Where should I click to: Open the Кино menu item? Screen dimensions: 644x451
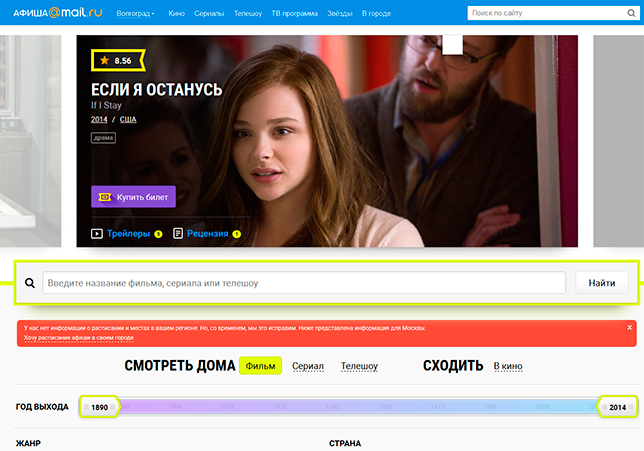pyautogui.click(x=177, y=14)
